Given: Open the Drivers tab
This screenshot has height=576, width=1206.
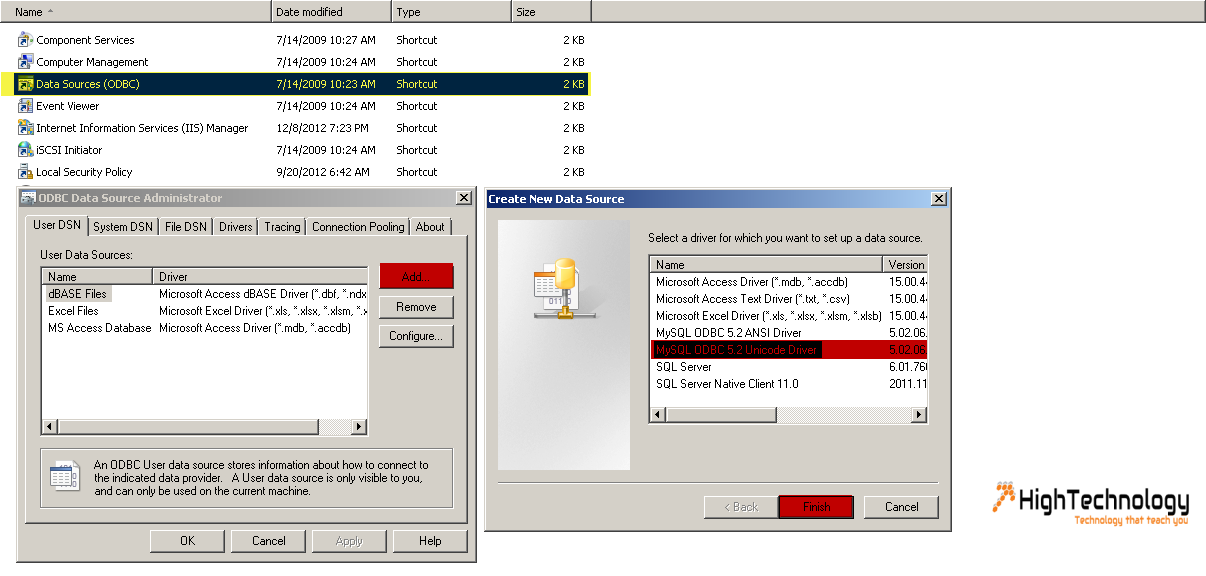Looking at the screenshot, I should 236,227.
